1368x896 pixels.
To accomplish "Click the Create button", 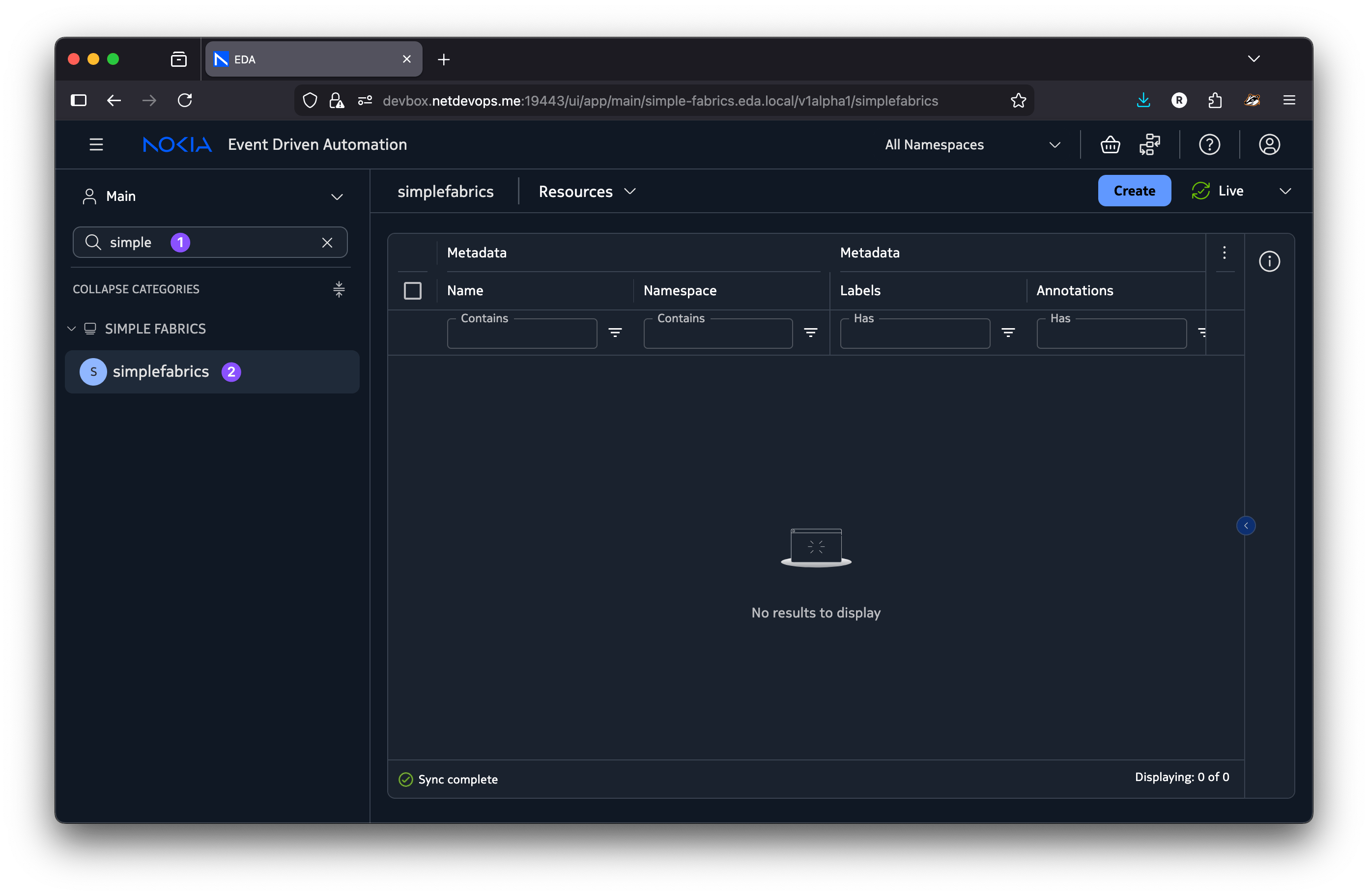I will coord(1134,191).
